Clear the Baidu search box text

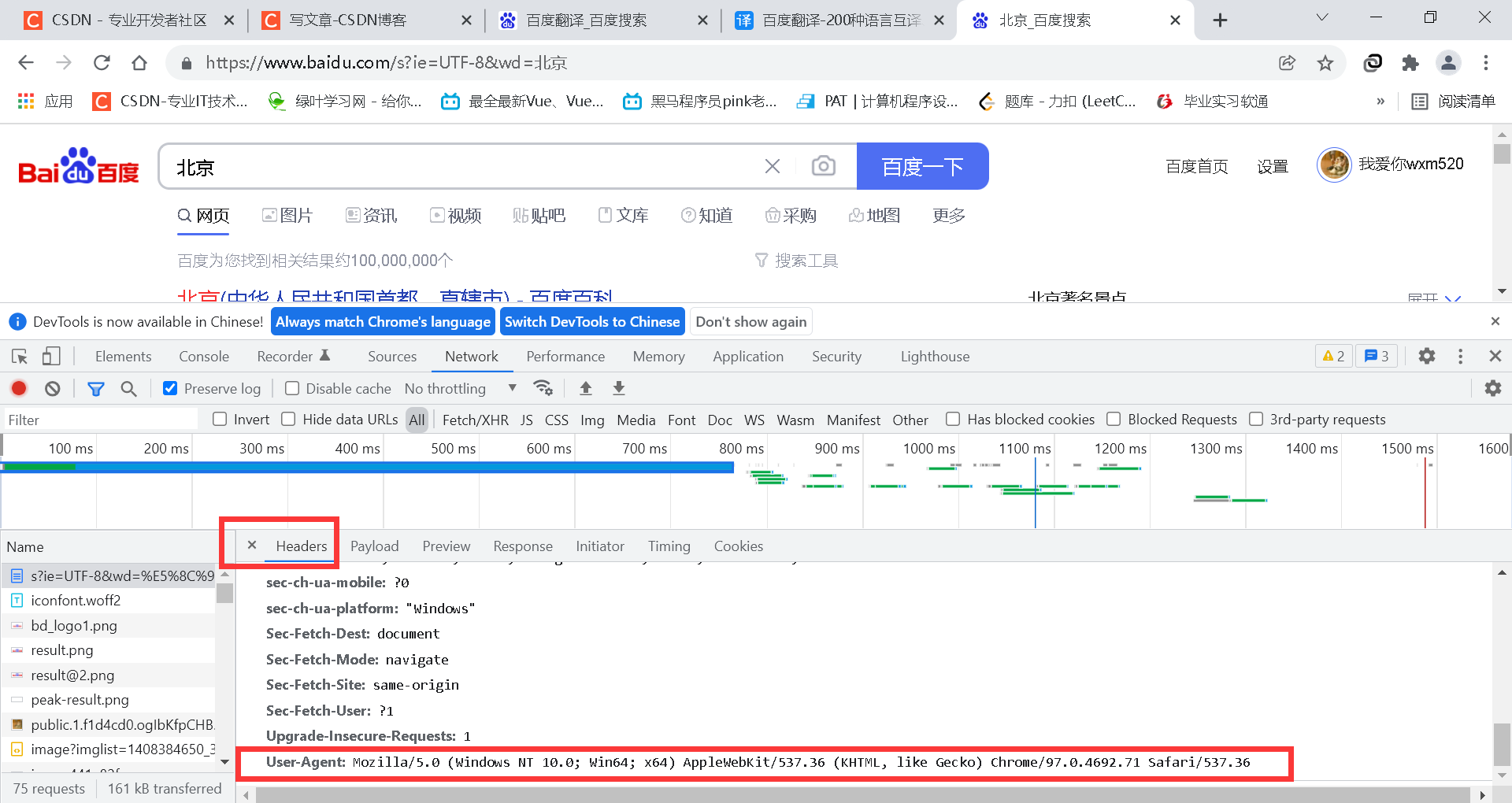click(773, 166)
